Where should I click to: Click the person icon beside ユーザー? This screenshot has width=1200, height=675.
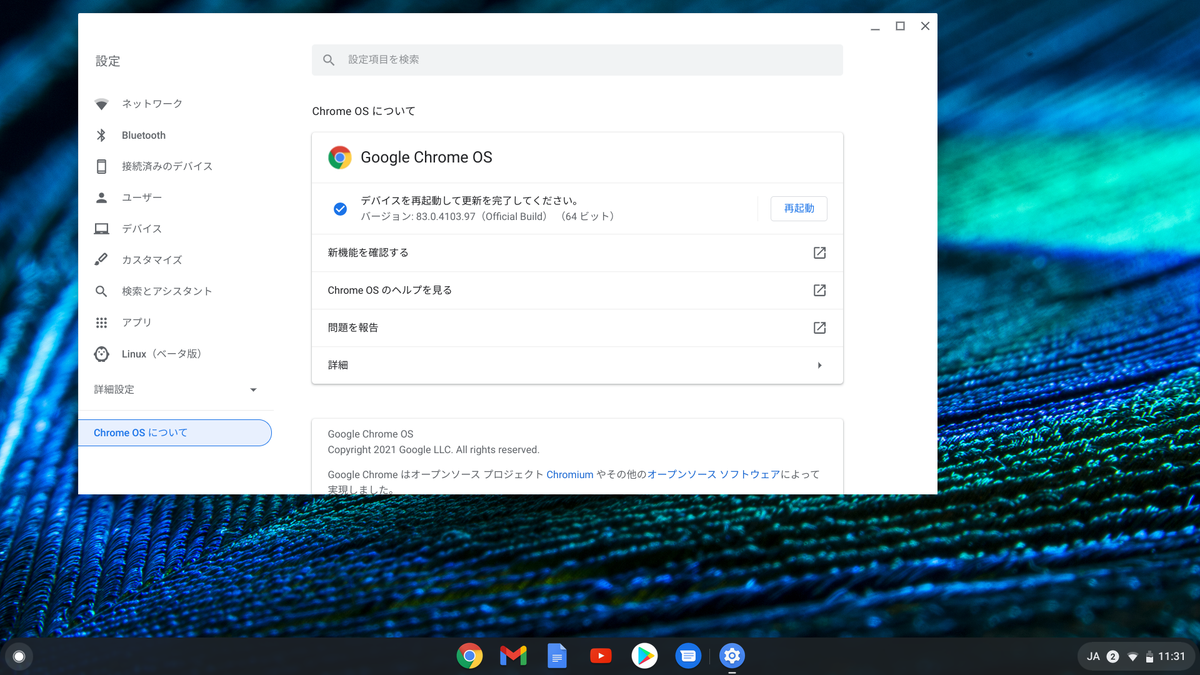click(x=101, y=198)
